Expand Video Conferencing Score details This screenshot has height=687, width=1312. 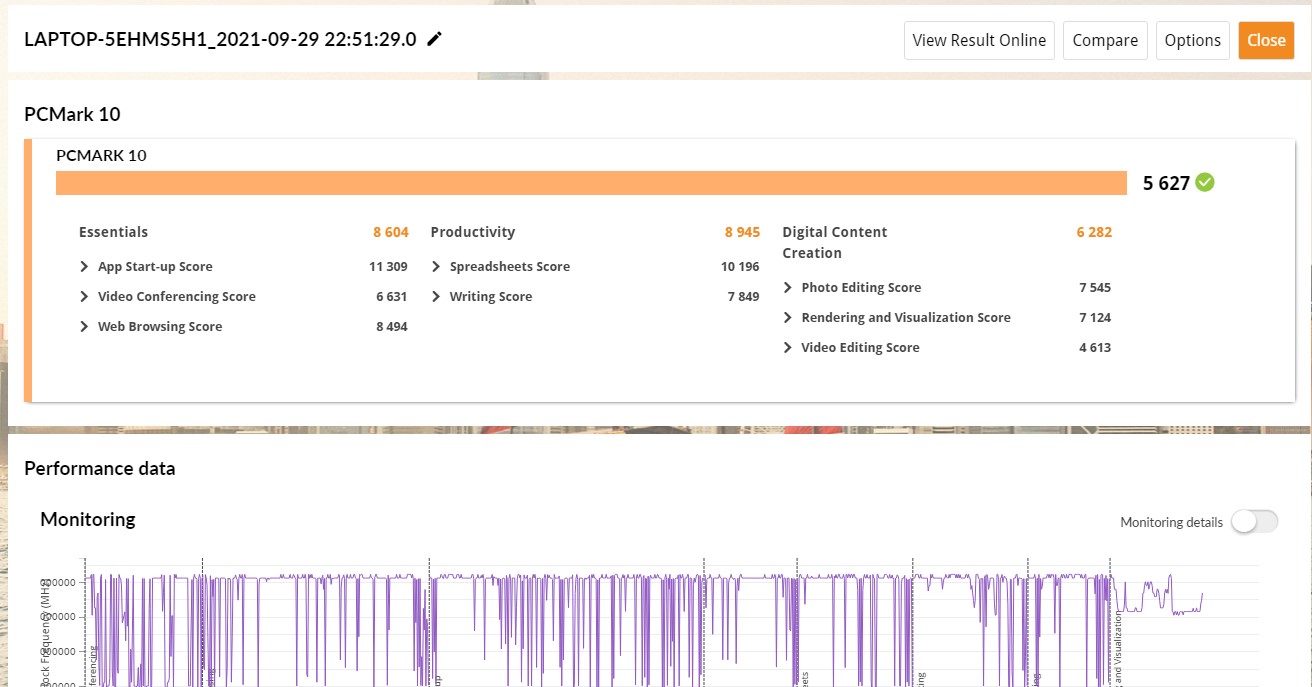pos(85,297)
